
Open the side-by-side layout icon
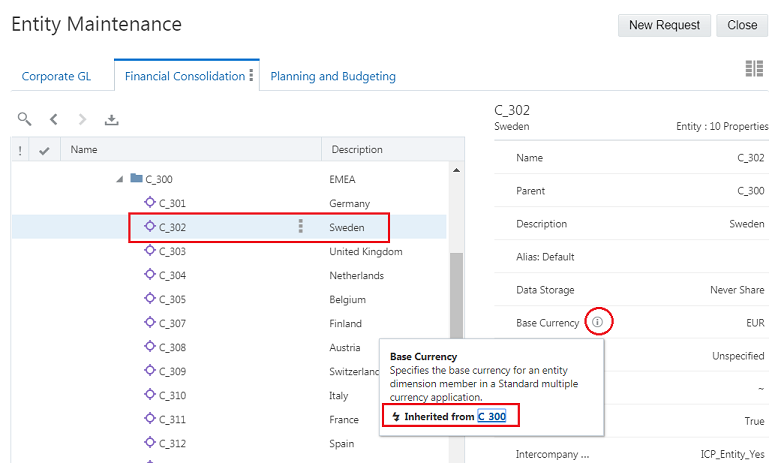tap(754, 69)
